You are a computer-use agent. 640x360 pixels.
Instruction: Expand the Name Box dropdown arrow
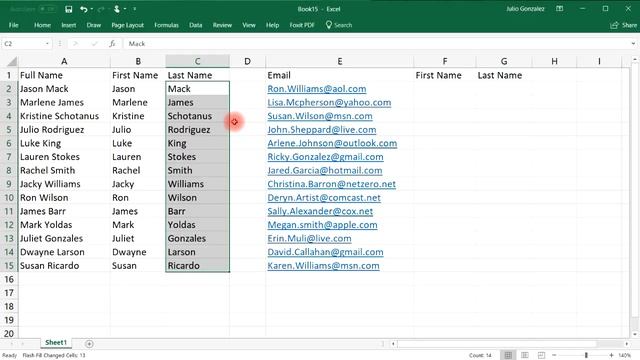coord(47,44)
